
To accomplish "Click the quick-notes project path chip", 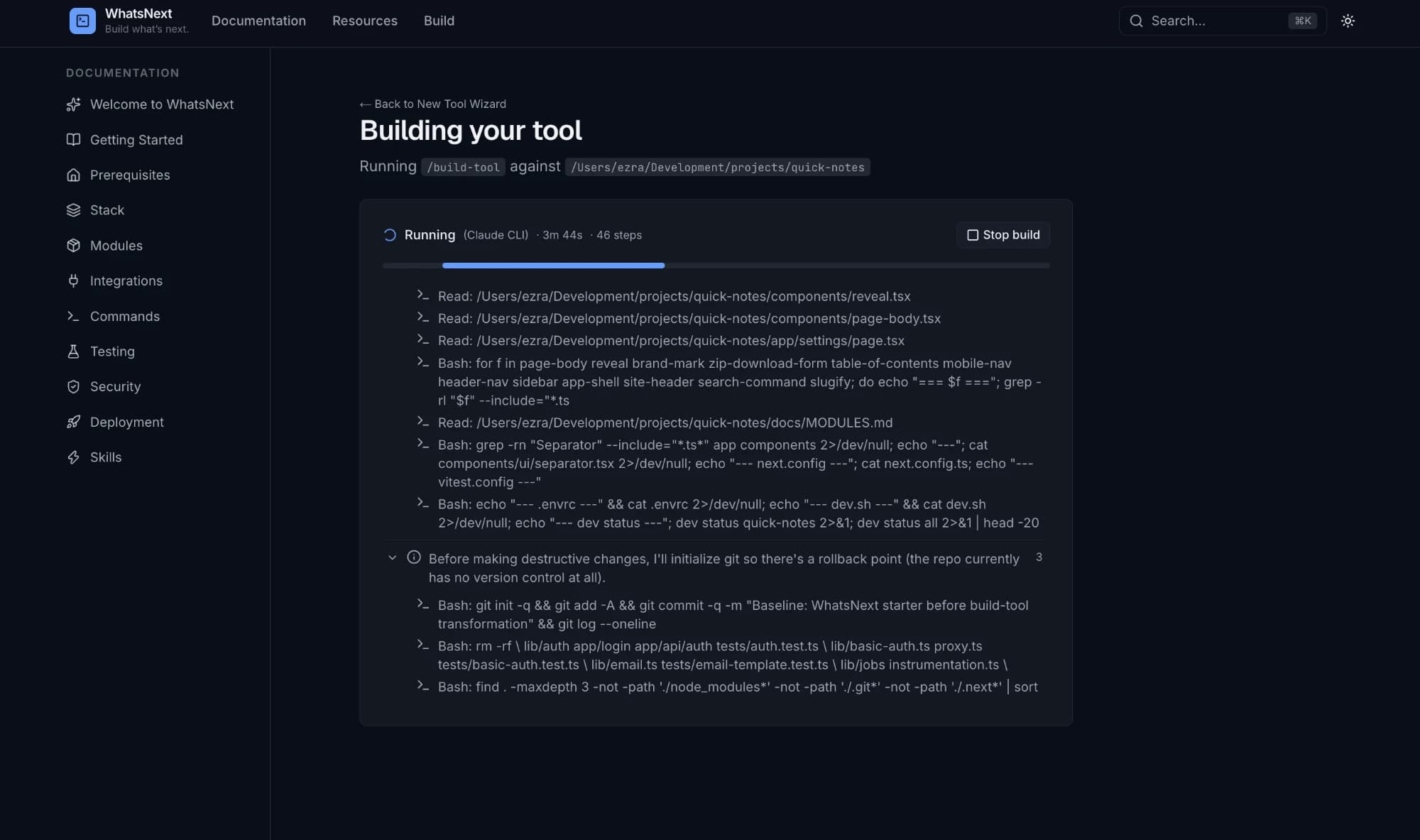I will pyautogui.click(x=717, y=167).
